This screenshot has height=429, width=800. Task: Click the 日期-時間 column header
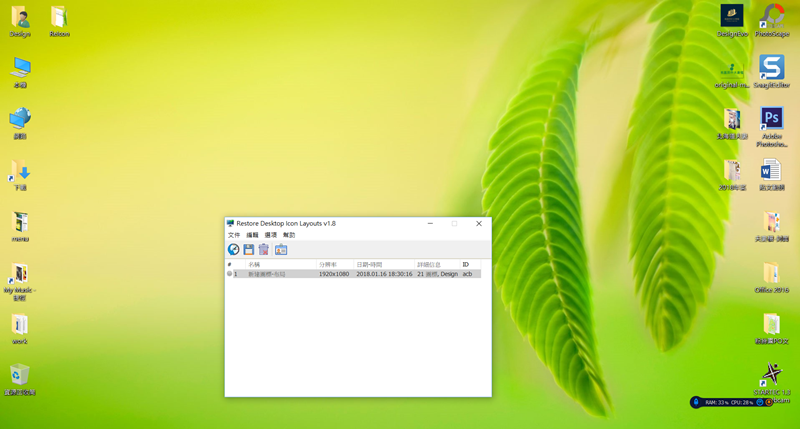(x=384, y=264)
